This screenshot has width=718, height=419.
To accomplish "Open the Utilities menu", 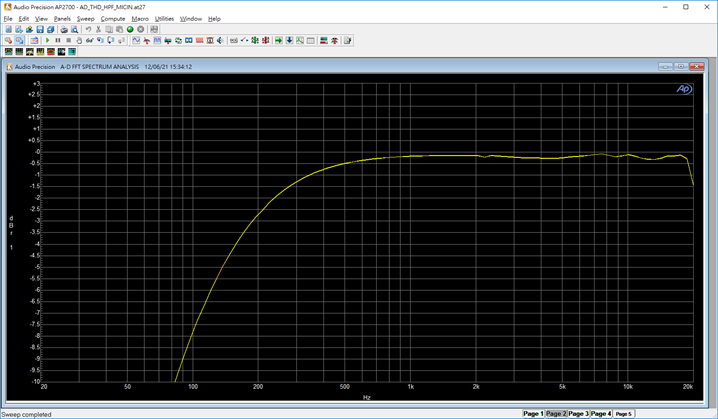I will (x=164, y=19).
